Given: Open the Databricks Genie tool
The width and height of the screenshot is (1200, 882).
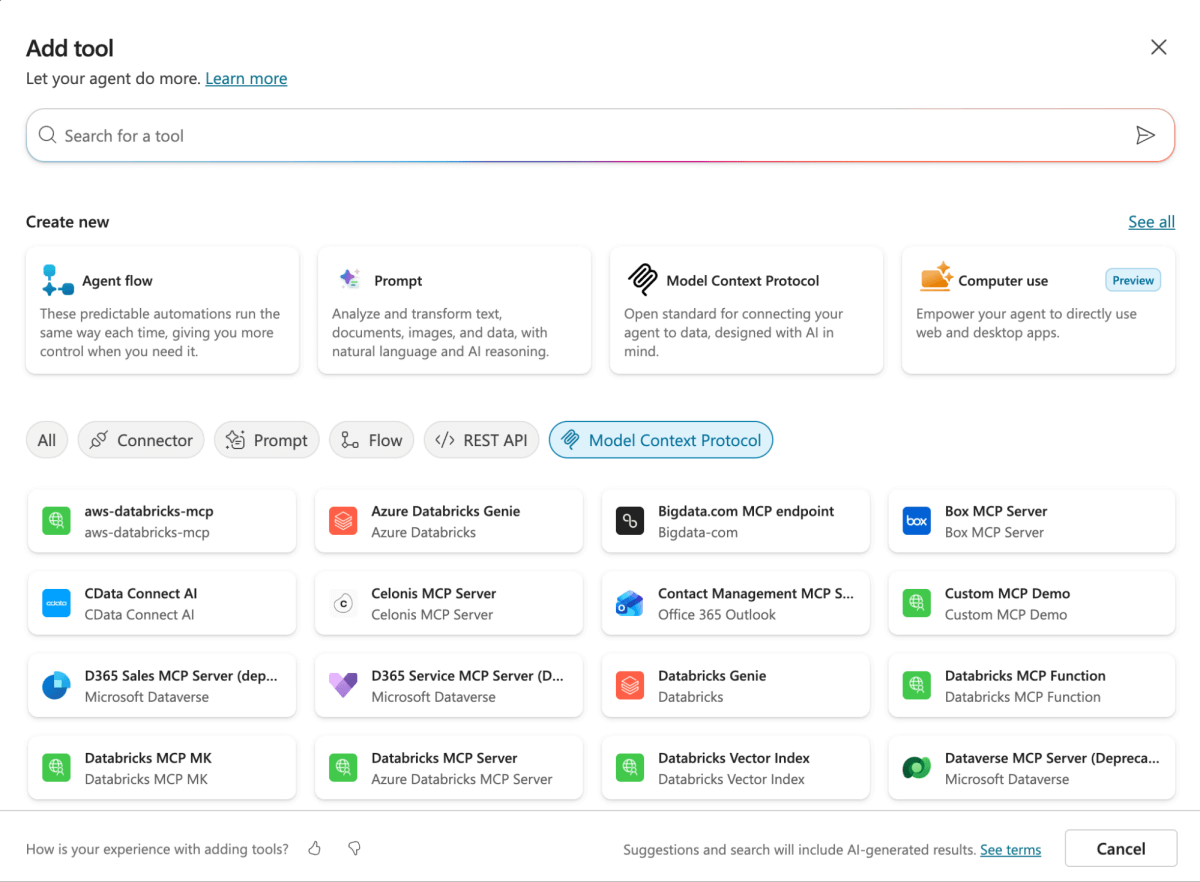Looking at the screenshot, I should point(736,685).
